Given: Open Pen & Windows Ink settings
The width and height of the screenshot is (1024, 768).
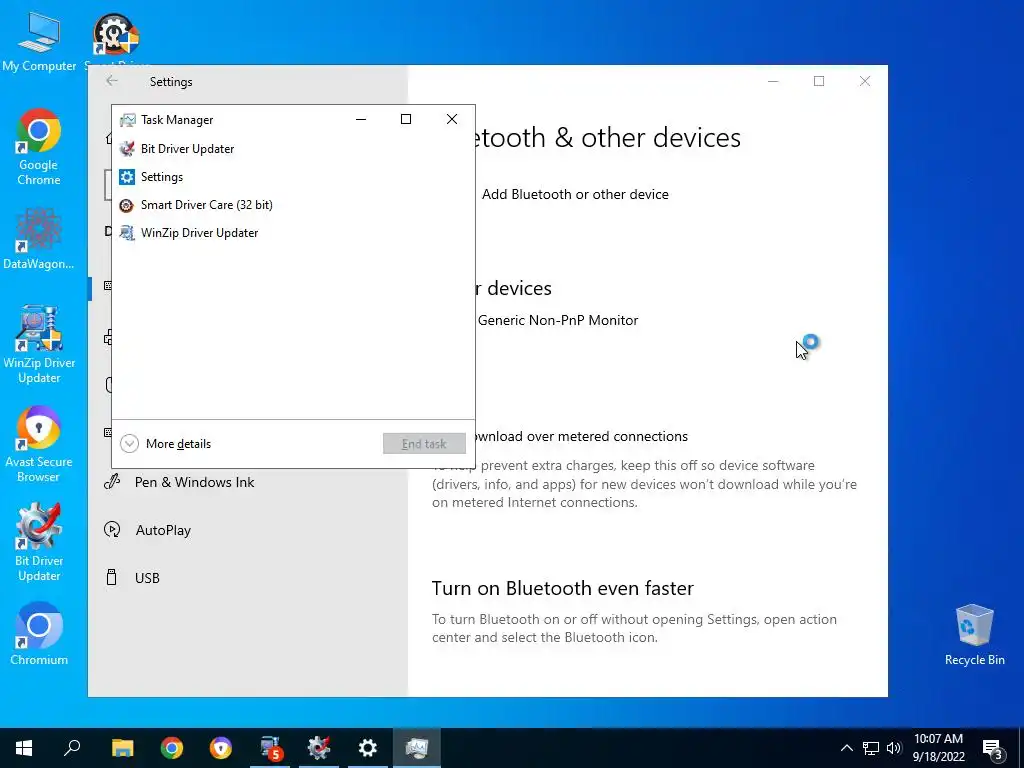Looking at the screenshot, I should pyautogui.click(x=195, y=483).
